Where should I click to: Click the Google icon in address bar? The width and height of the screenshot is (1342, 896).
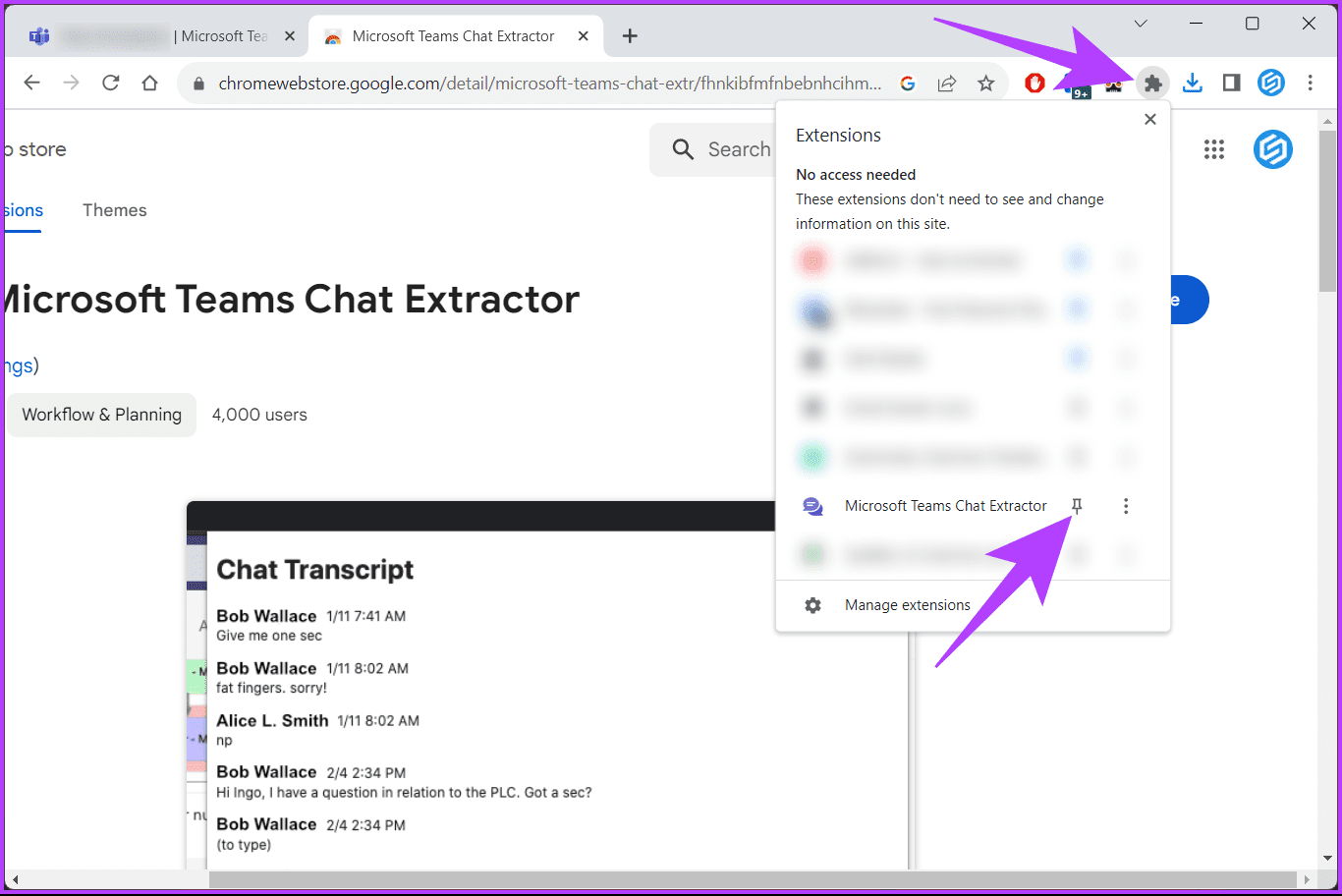tap(908, 84)
